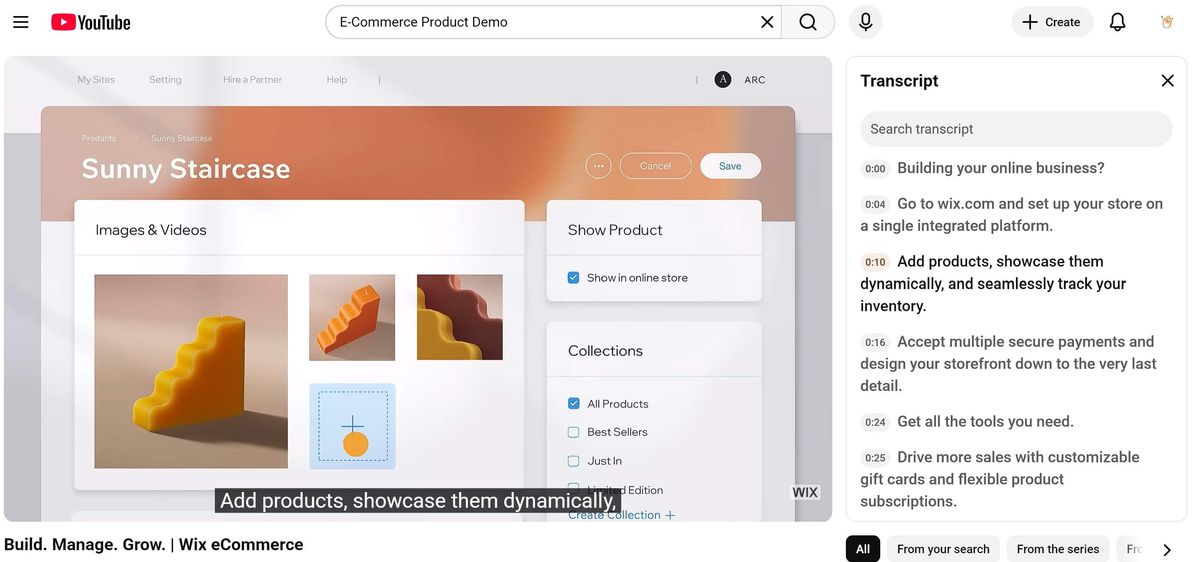Image resolution: width=1200 pixels, height=562 pixels.
Task: Click the ARC profile avatar in video
Action: (x=723, y=79)
